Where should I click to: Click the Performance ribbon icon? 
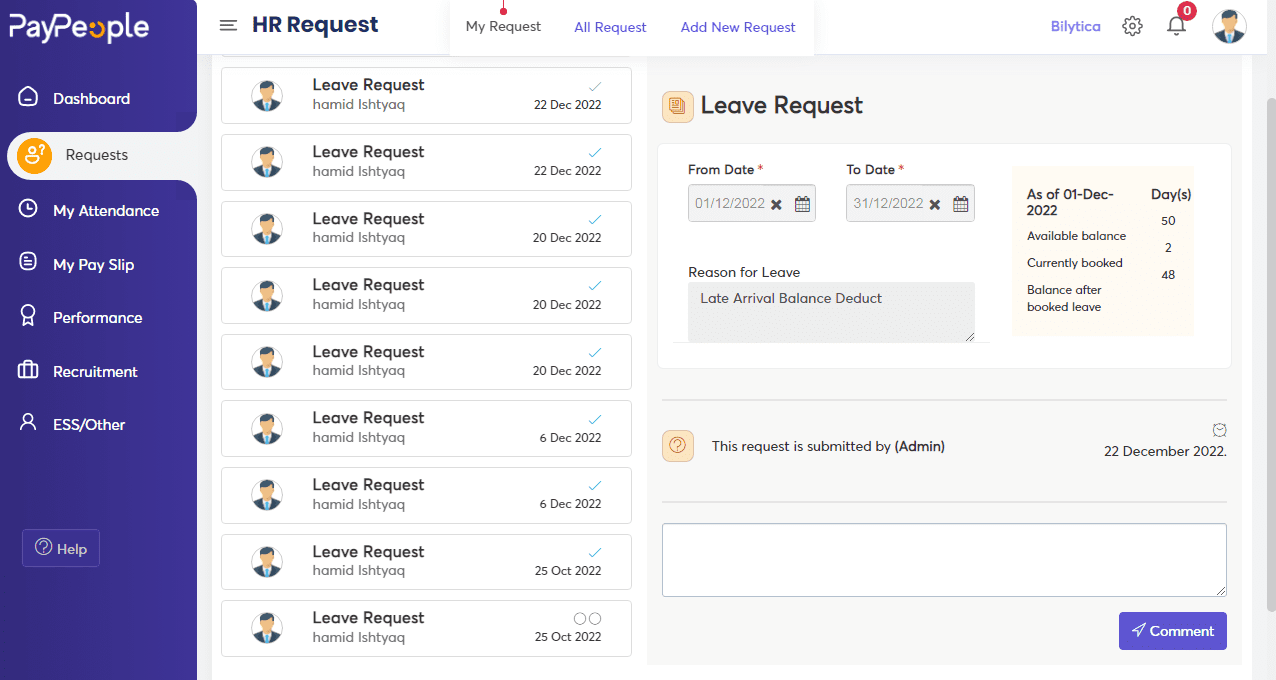coord(28,316)
